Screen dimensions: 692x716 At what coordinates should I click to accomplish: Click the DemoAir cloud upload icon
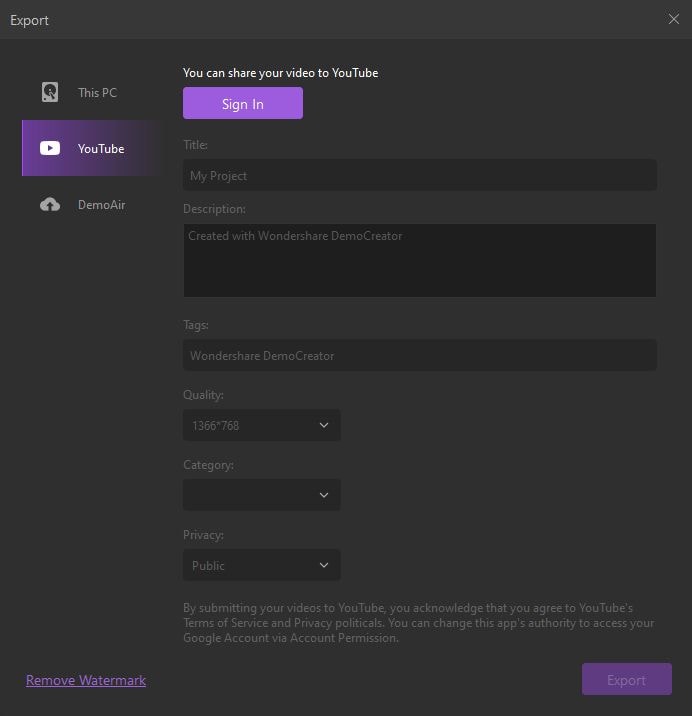point(50,204)
